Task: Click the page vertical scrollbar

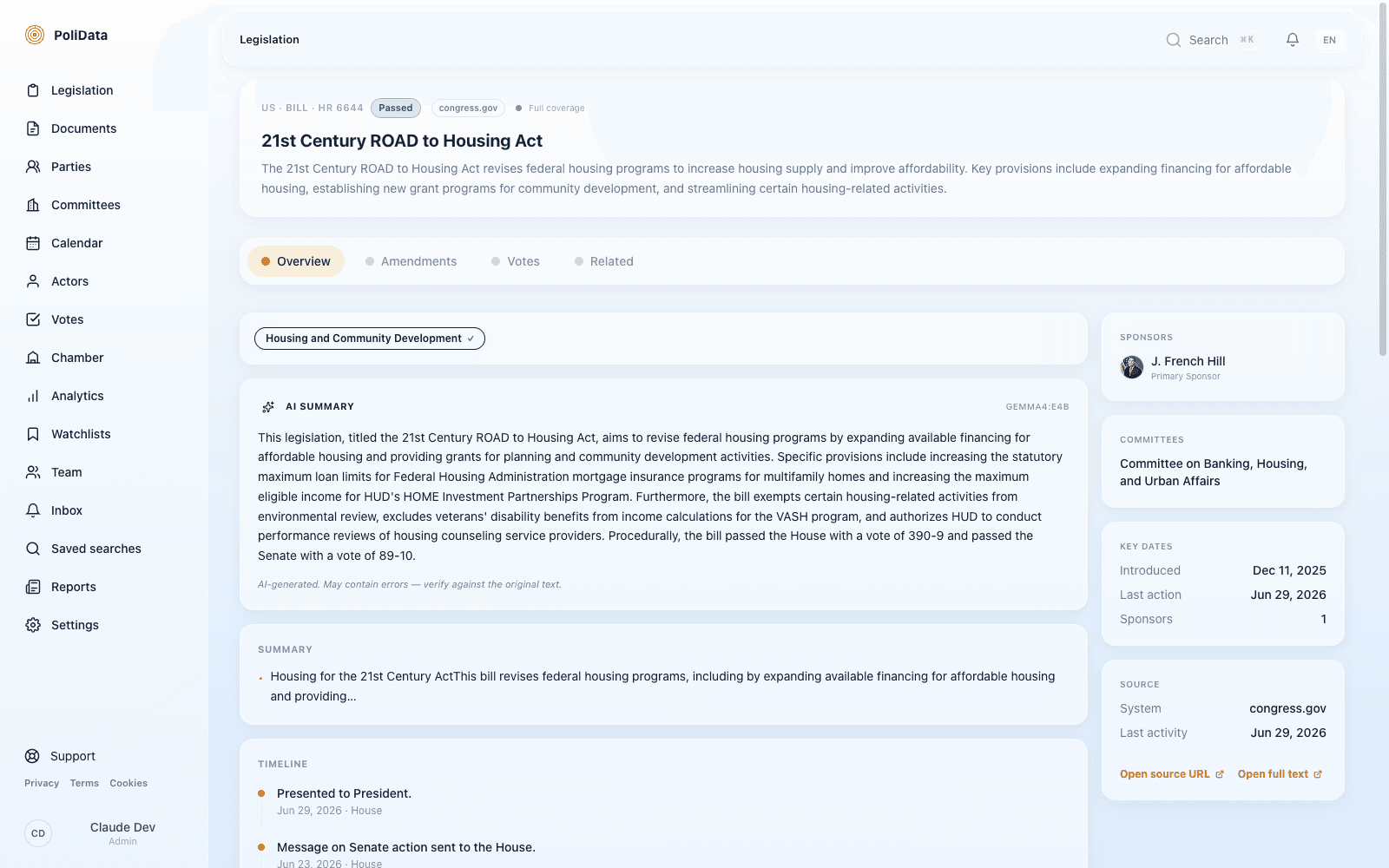Action: (x=1383, y=179)
